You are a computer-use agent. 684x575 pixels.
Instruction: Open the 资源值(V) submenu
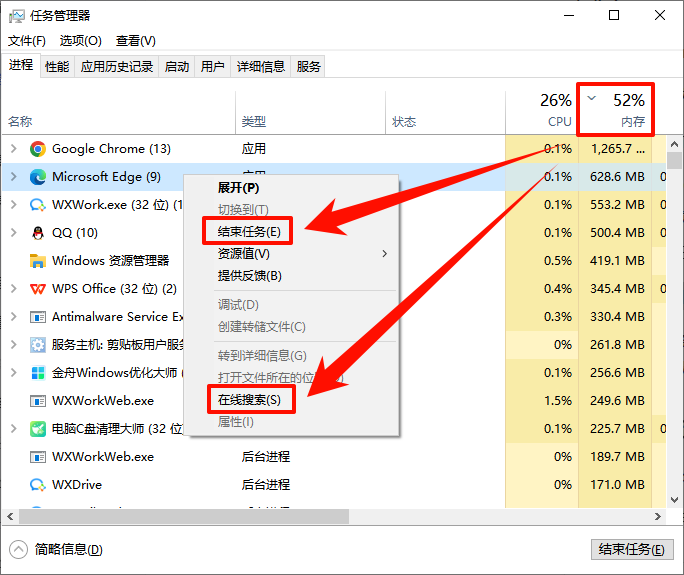click(x=291, y=253)
